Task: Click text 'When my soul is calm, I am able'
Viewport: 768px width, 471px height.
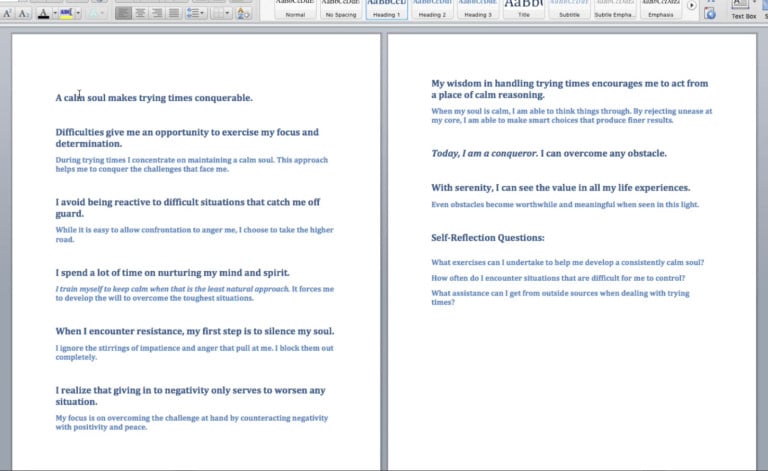Action: pyautogui.click(x=572, y=116)
